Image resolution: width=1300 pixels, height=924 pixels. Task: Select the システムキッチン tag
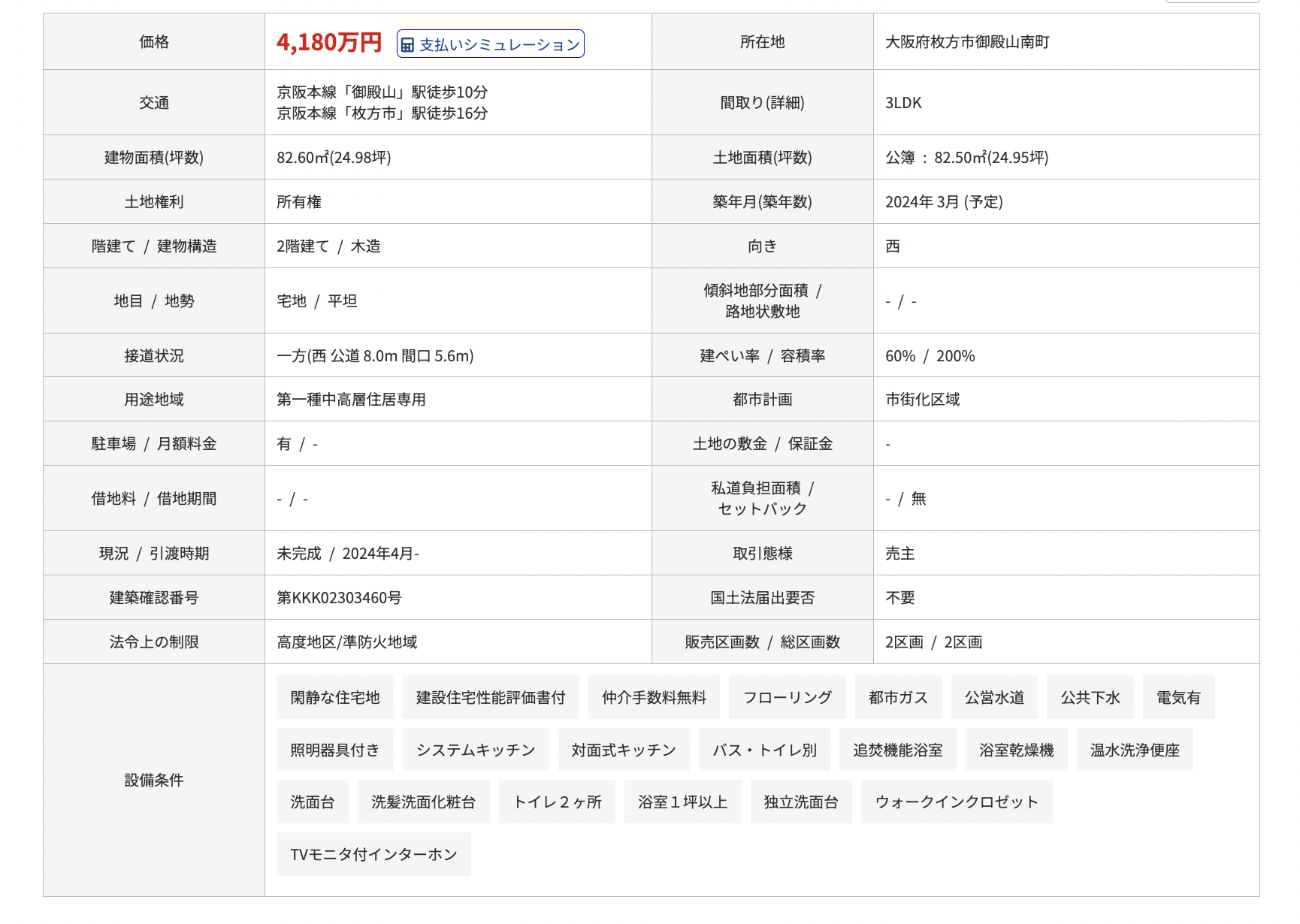click(476, 750)
